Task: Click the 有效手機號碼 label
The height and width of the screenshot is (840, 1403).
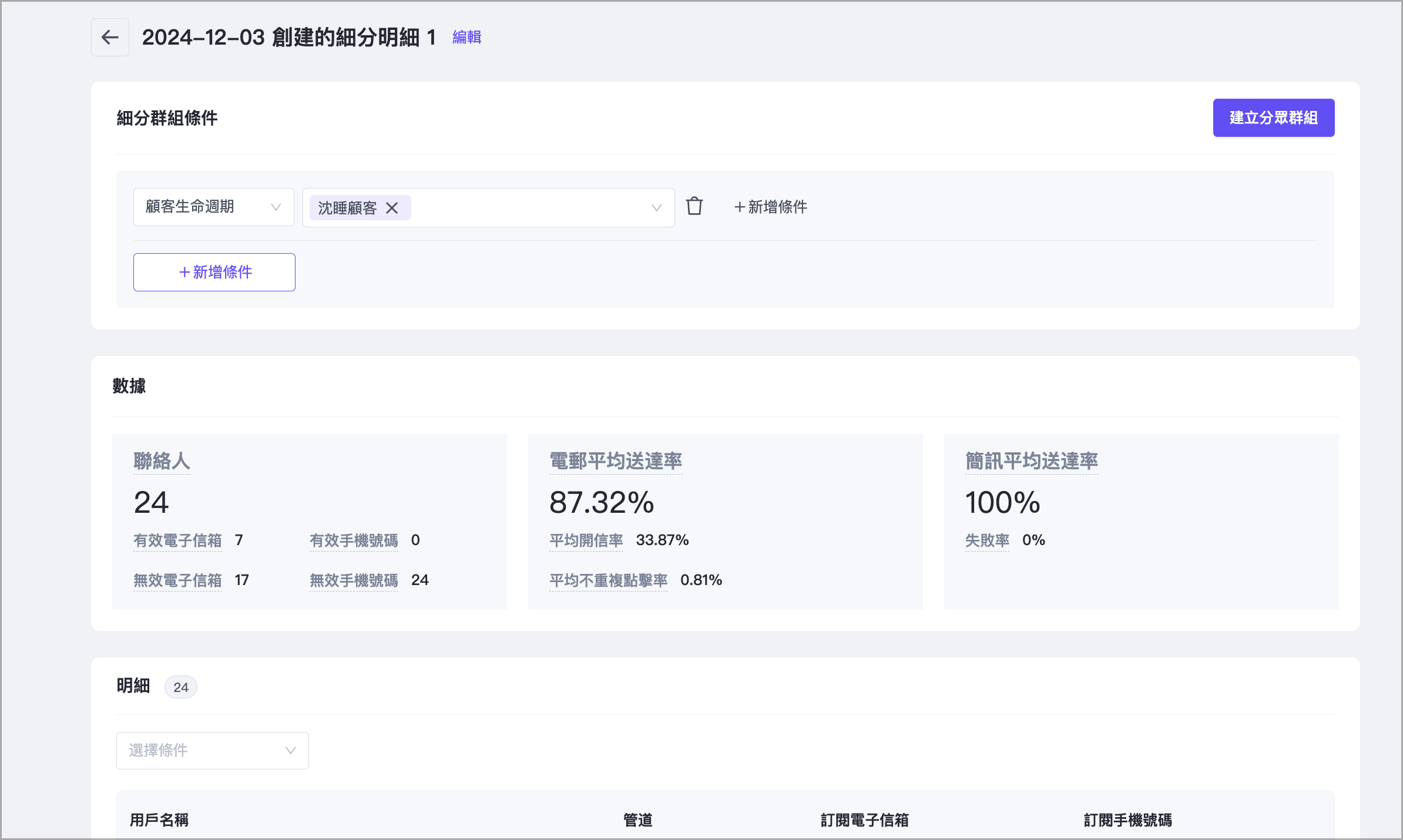Action: (x=354, y=540)
